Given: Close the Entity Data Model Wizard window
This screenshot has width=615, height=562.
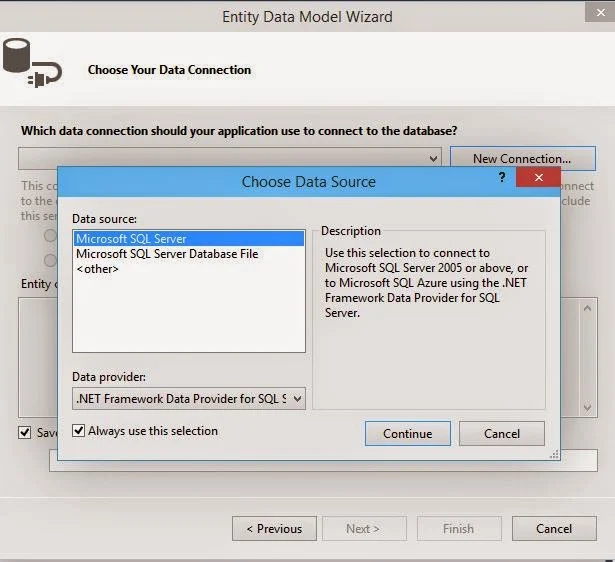Looking at the screenshot, I should (x=600, y=13).
